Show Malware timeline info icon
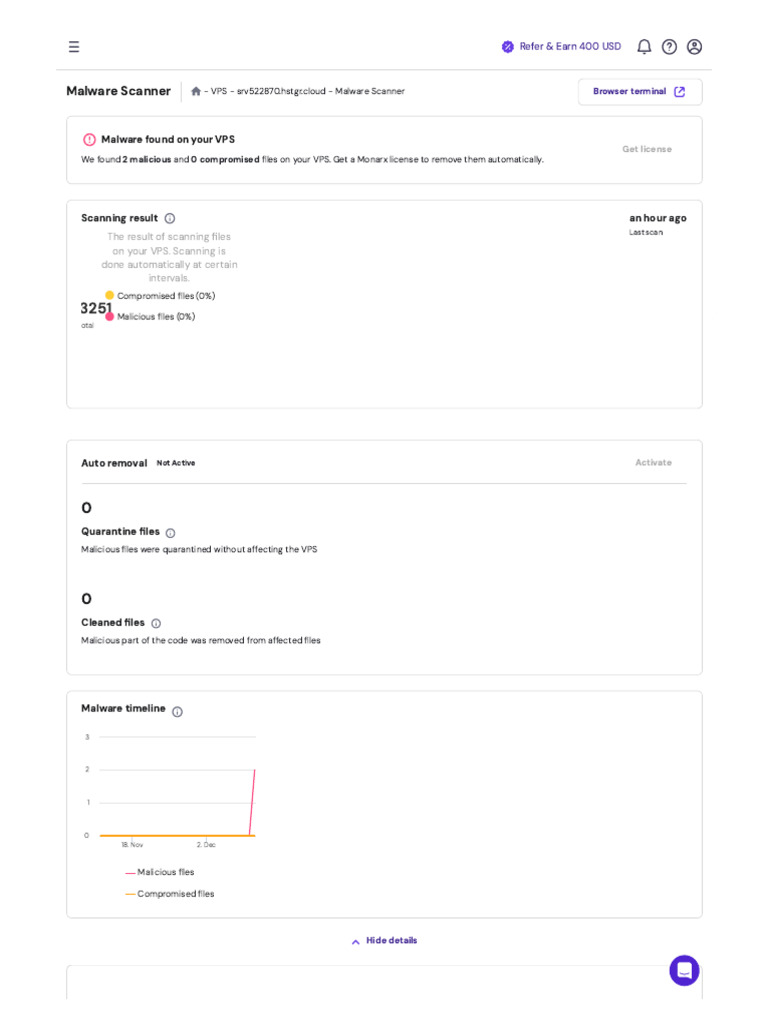 pos(177,712)
